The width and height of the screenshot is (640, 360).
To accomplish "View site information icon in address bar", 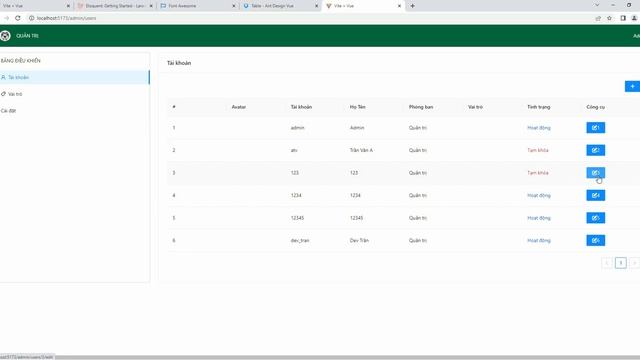I will [x=31, y=18].
